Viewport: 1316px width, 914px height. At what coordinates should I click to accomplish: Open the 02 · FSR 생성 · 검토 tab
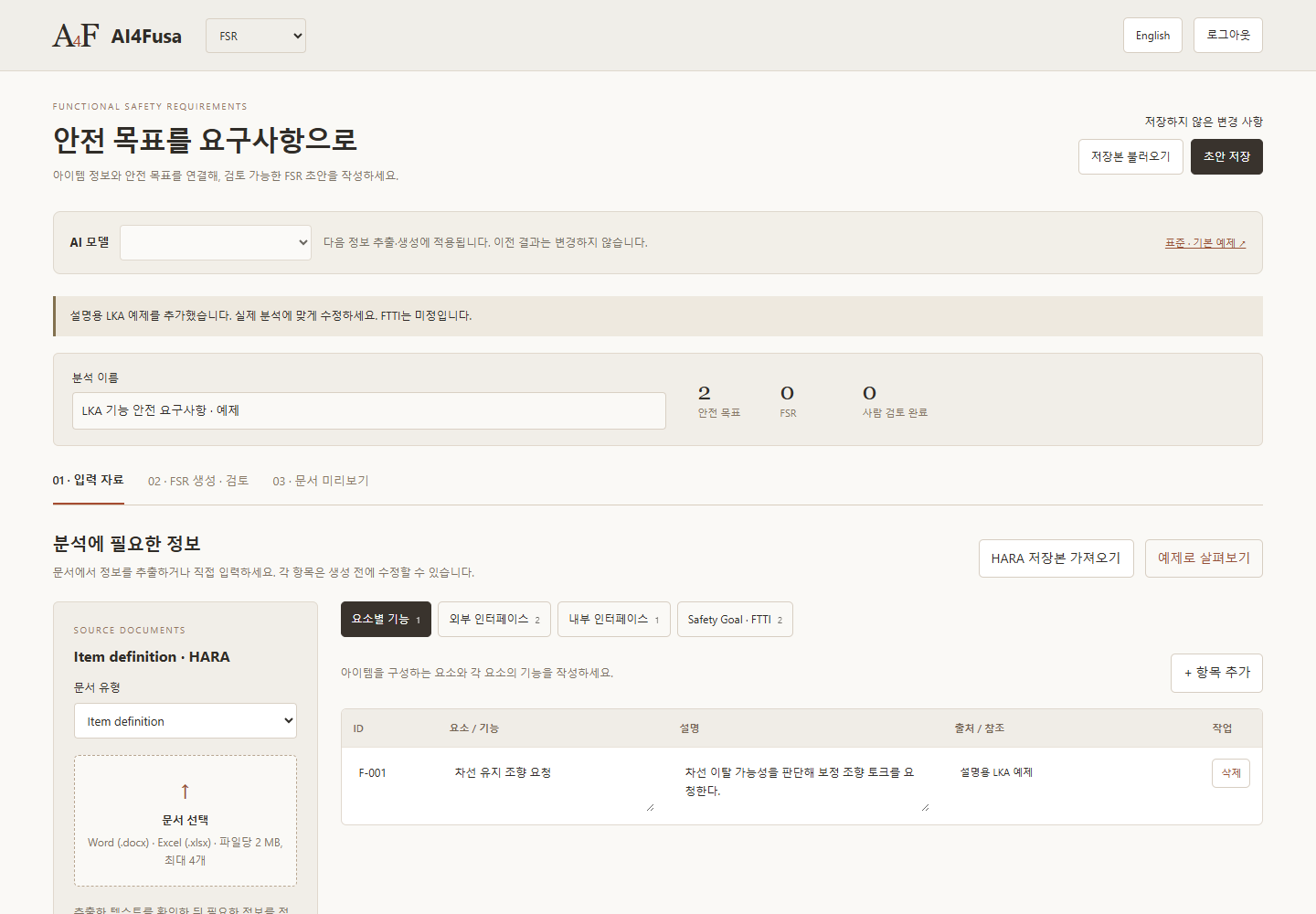pyautogui.click(x=198, y=481)
